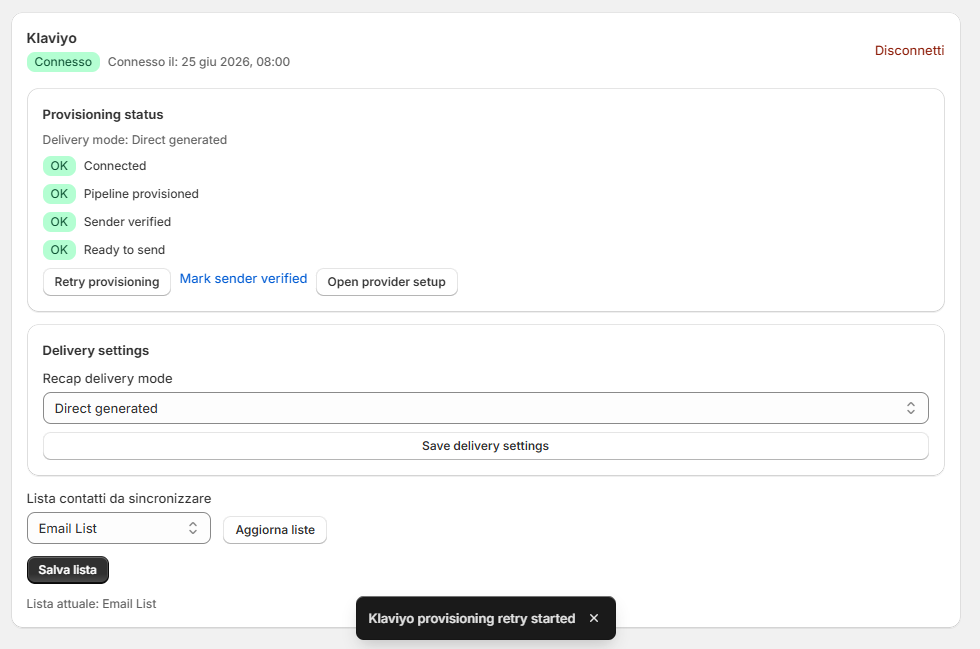Click the OK badge next to Connected
Viewport: 980px width, 649px height.
tap(59, 166)
